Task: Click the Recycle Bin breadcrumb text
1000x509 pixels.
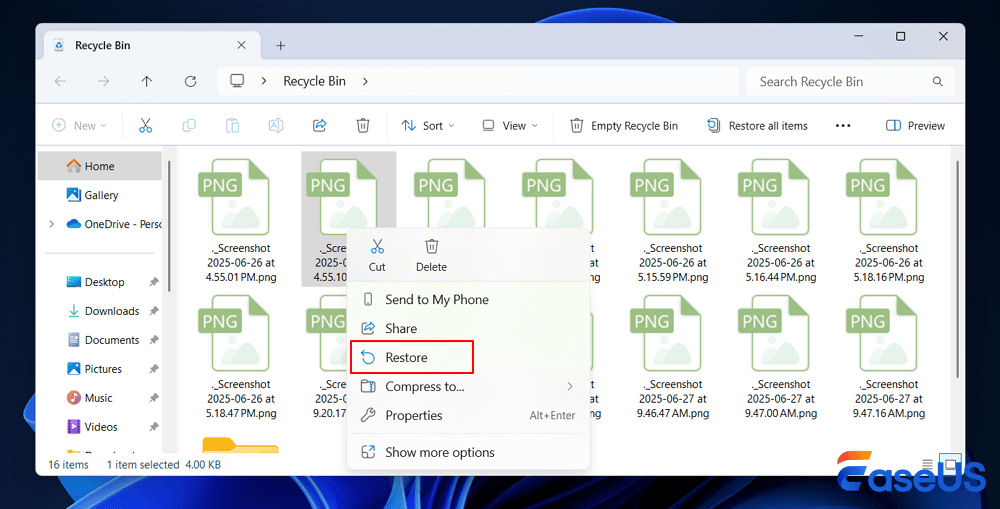Action: point(314,81)
